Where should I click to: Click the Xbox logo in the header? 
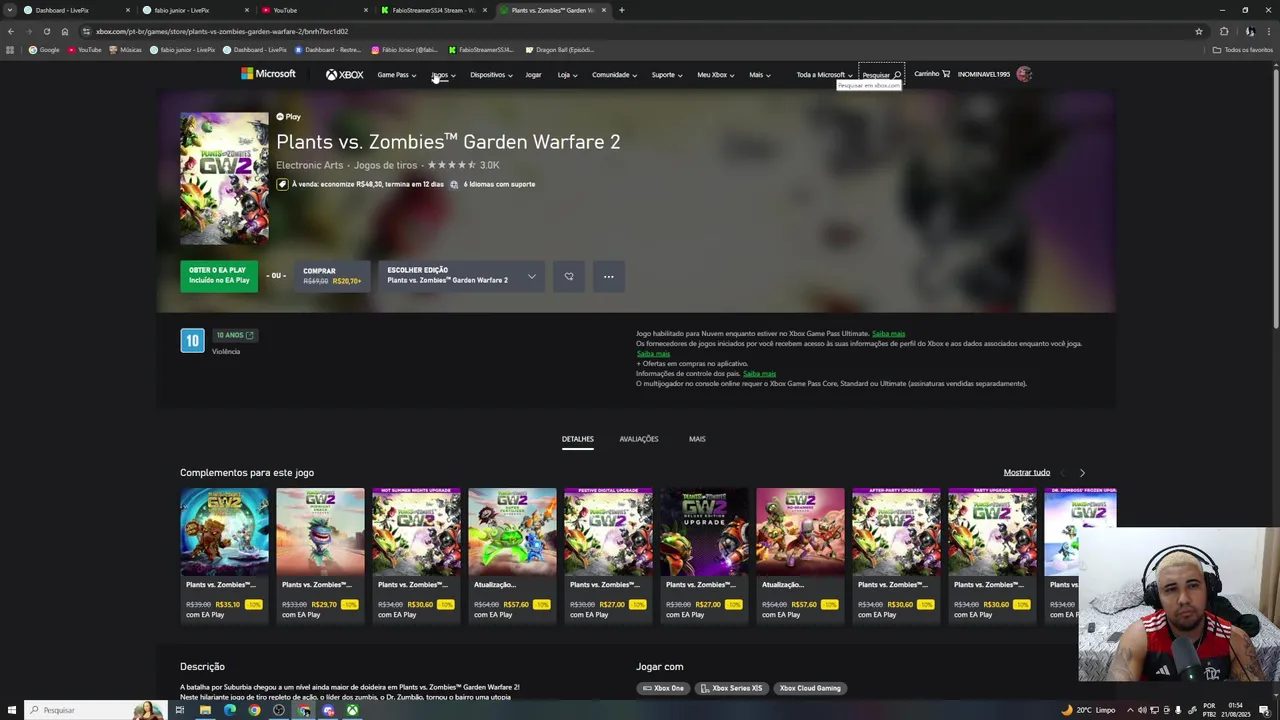click(344, 74)
